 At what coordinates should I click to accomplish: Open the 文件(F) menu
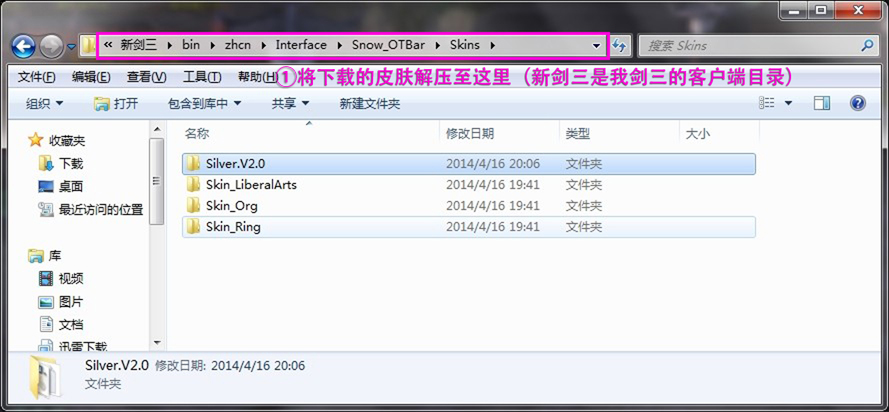36,77
